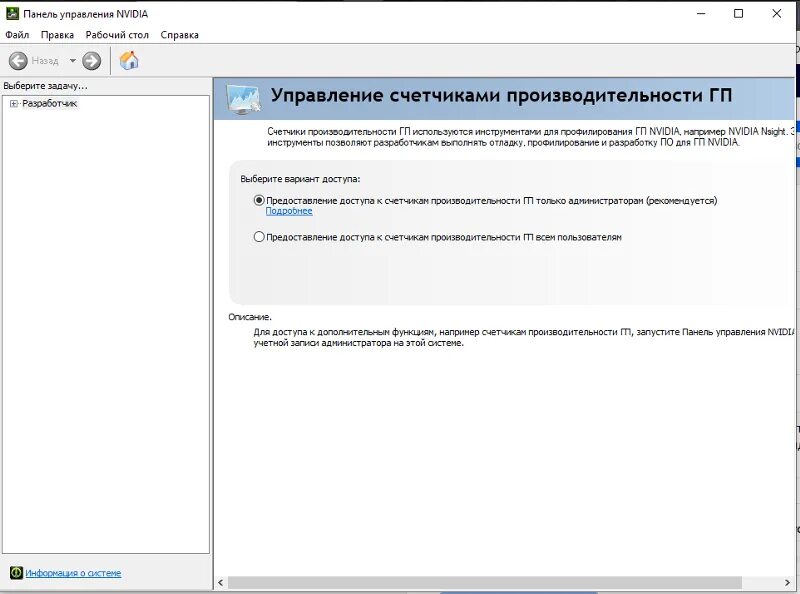
Task: Select access for administrators only radio button
Action: coord(259,201)
